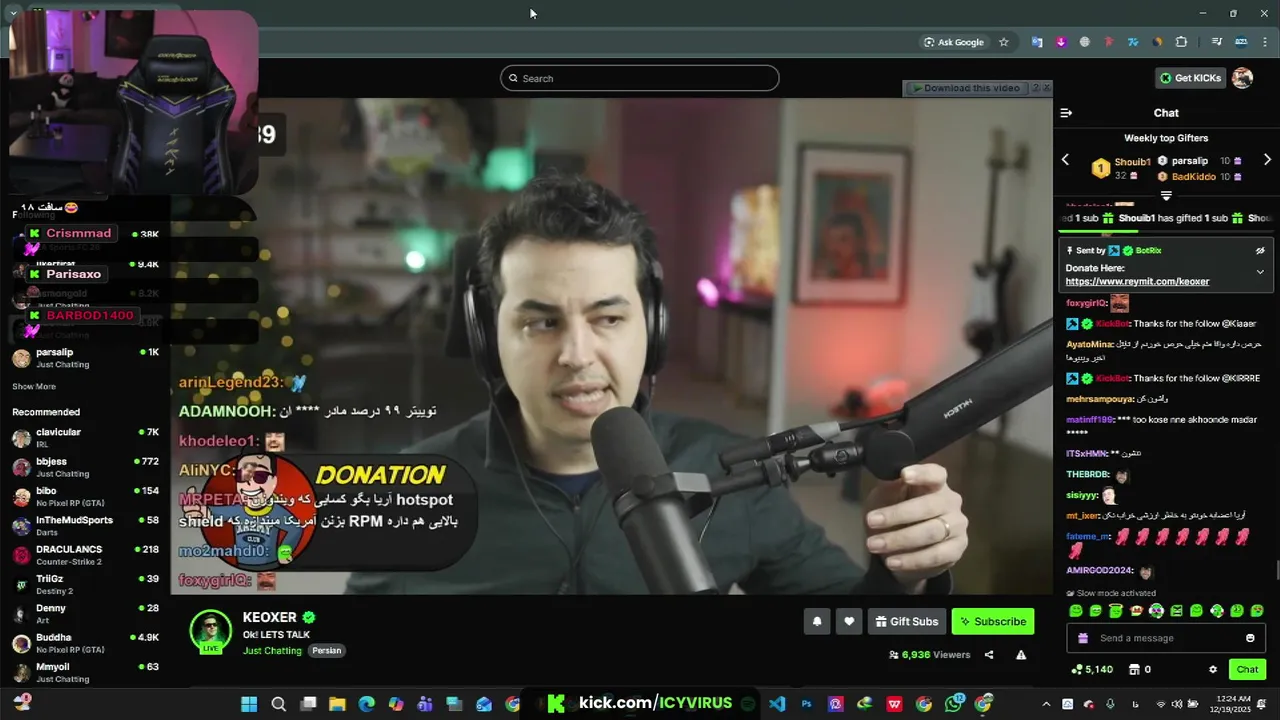The image size is (1280, 720).
Task: Open the InTheMudSports recommended channel
Action: 85,525
